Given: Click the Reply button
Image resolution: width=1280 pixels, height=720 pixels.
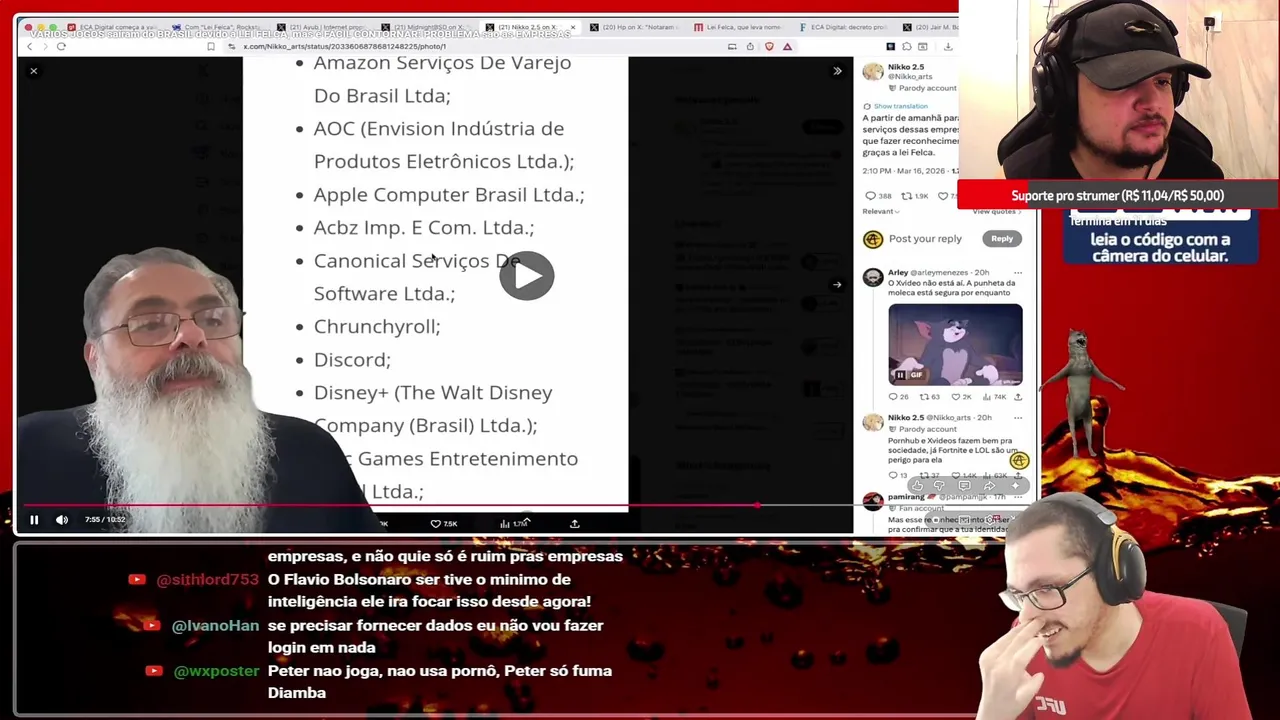Looking at the screenshot, I should [x=1002, y=239].
